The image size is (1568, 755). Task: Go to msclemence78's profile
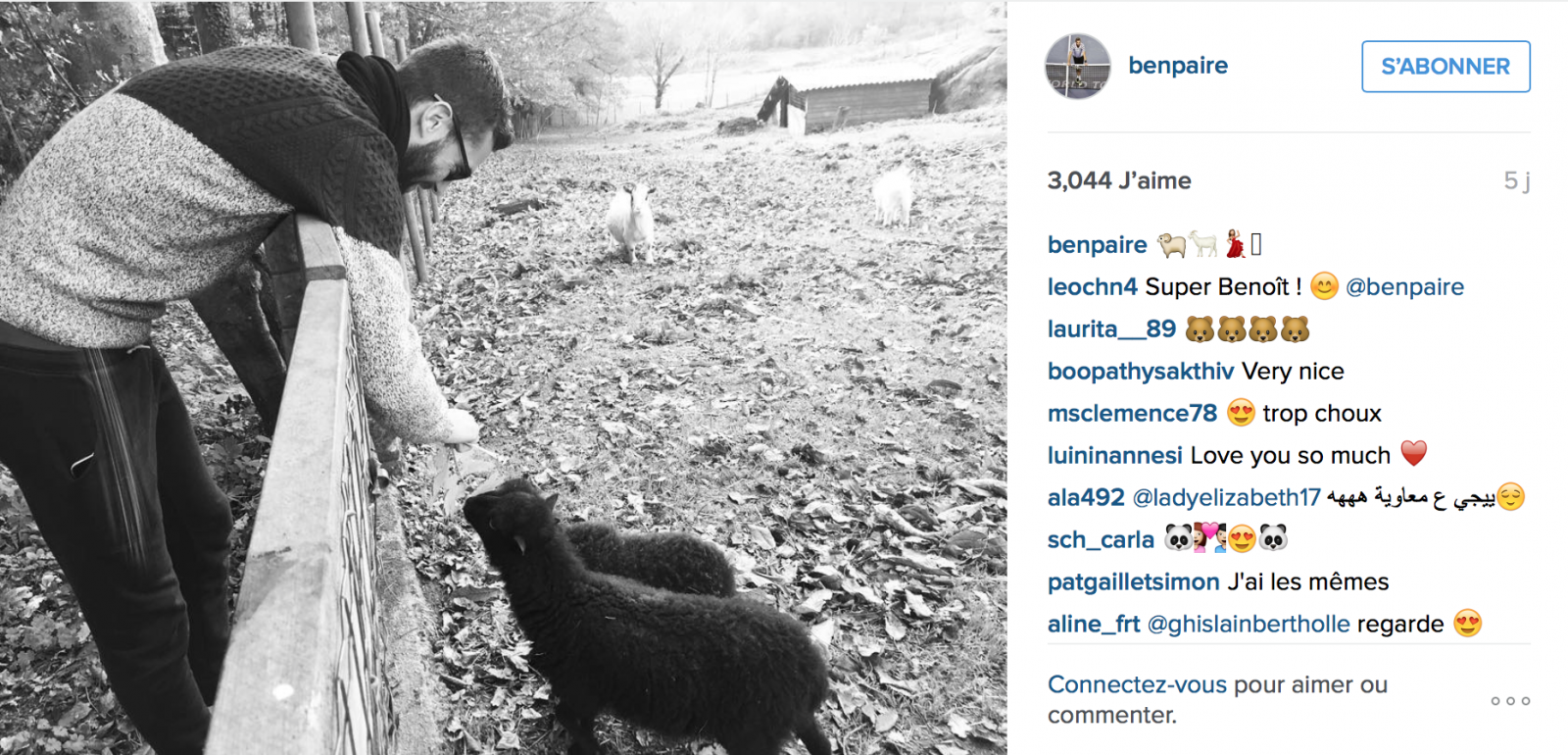[x=1132, y=414]
